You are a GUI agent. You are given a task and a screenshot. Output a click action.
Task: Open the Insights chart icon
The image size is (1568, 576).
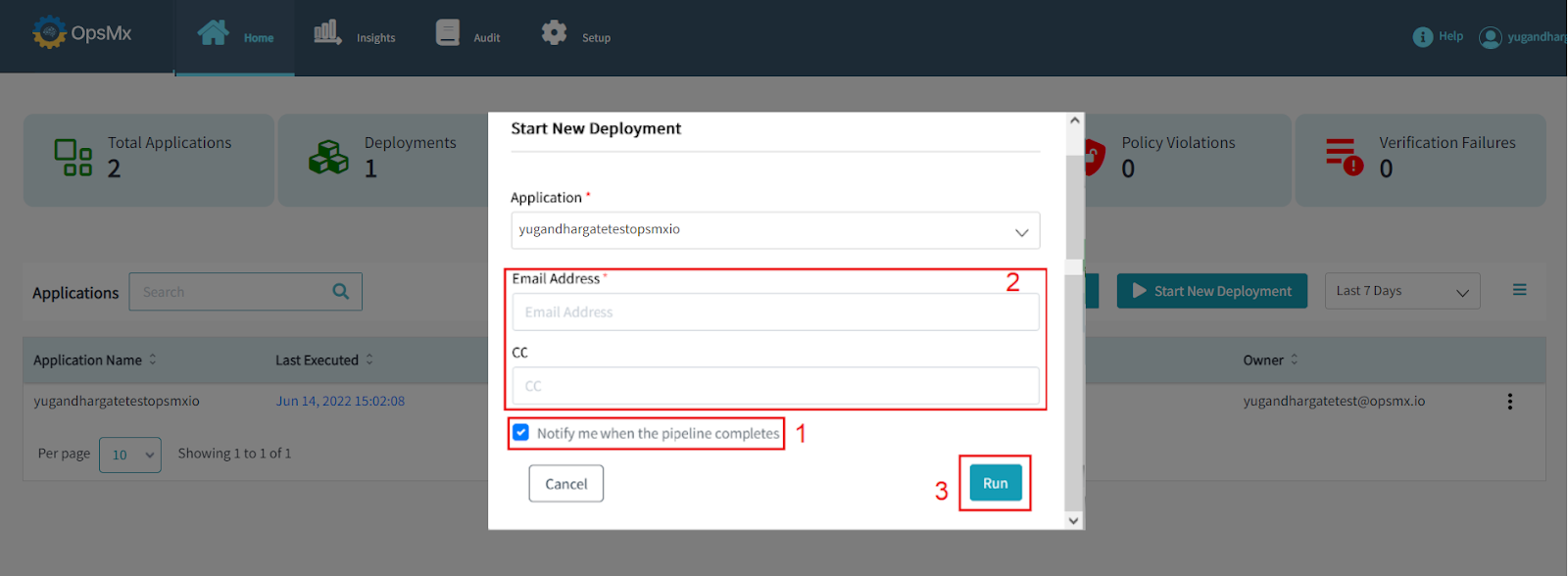point(327,32)
